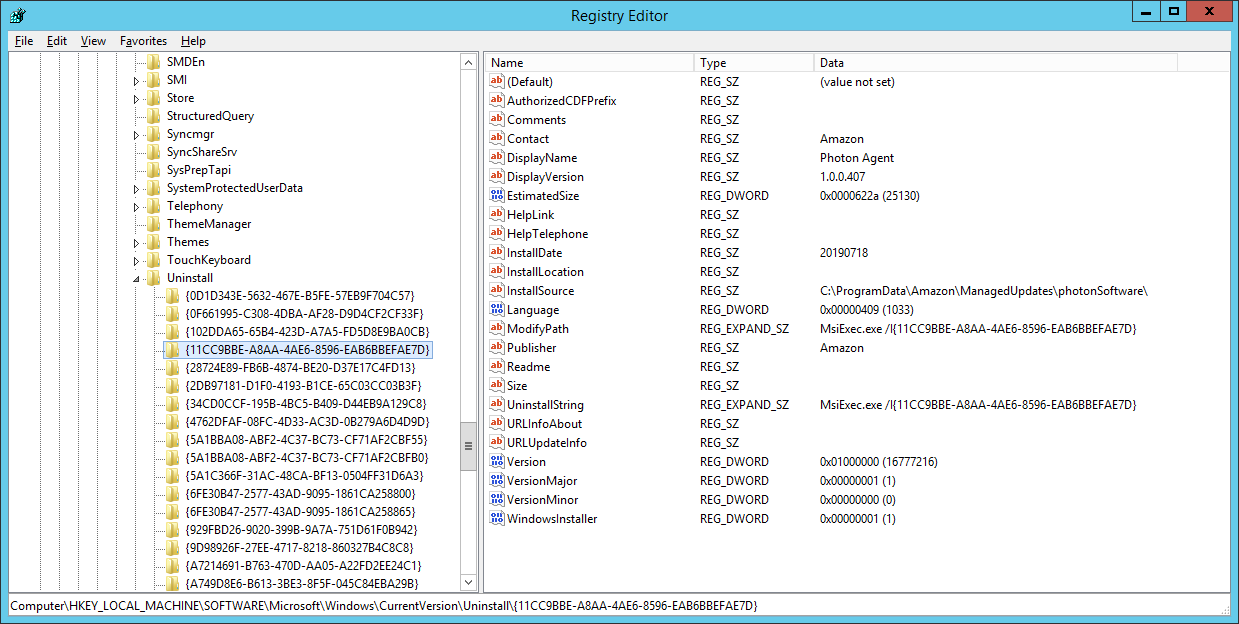Viewport: 1239px width, 624px height.
Task: Expand the Telephony key node
Action: pyautogui.click(x=137, y=206)
